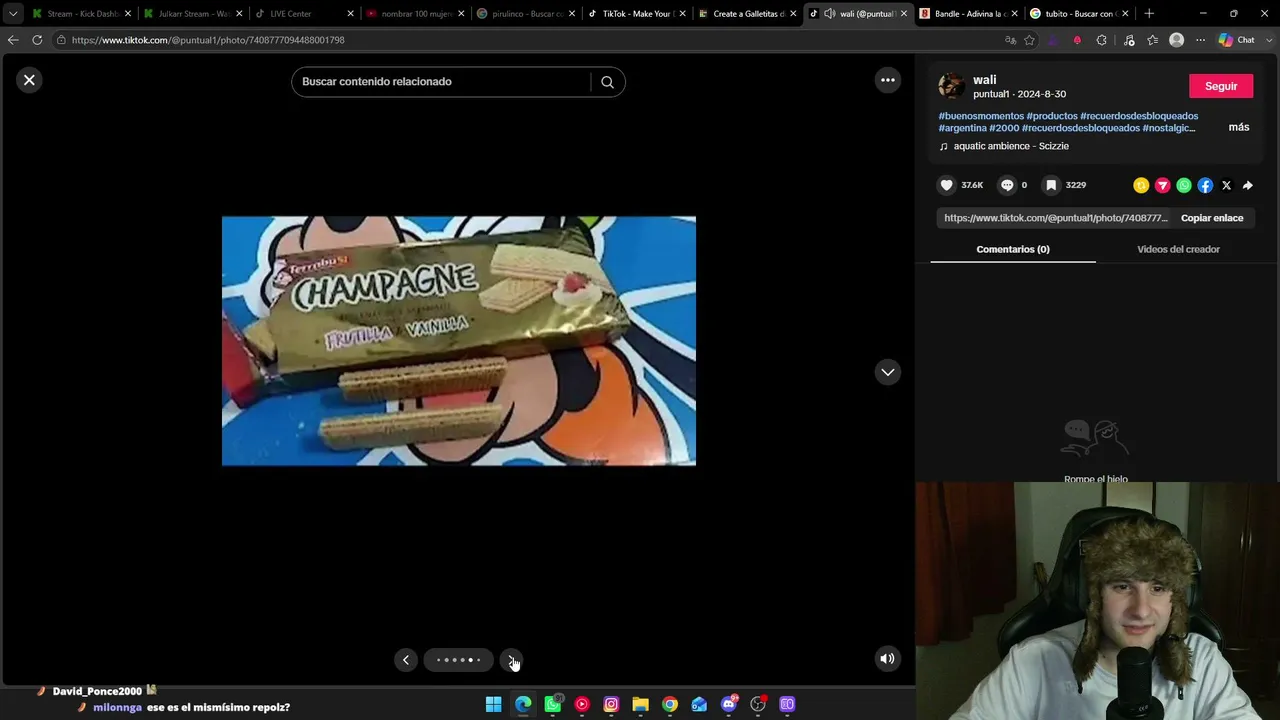Share the post on Facebook
Image resolution: width=1280 pixels, height=720 pixels.
point(1205,185)
